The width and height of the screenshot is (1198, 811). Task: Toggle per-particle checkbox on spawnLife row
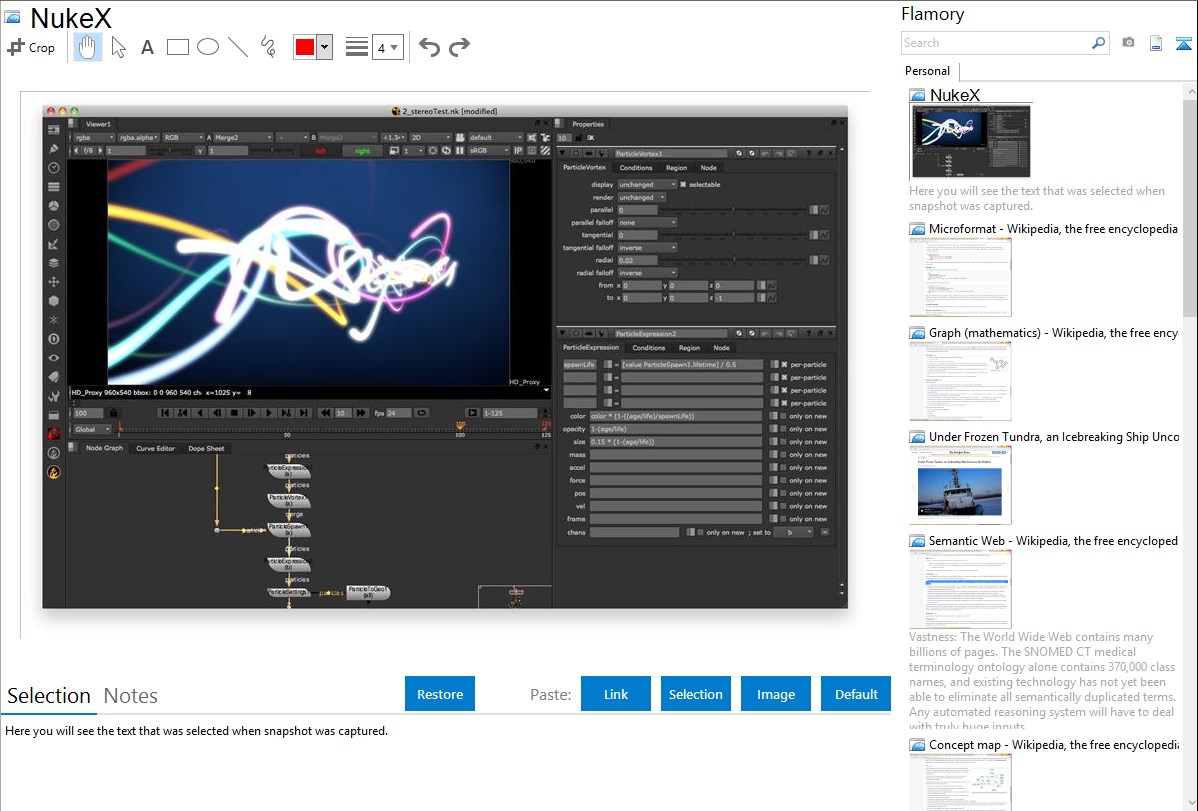tap(784, 365)
